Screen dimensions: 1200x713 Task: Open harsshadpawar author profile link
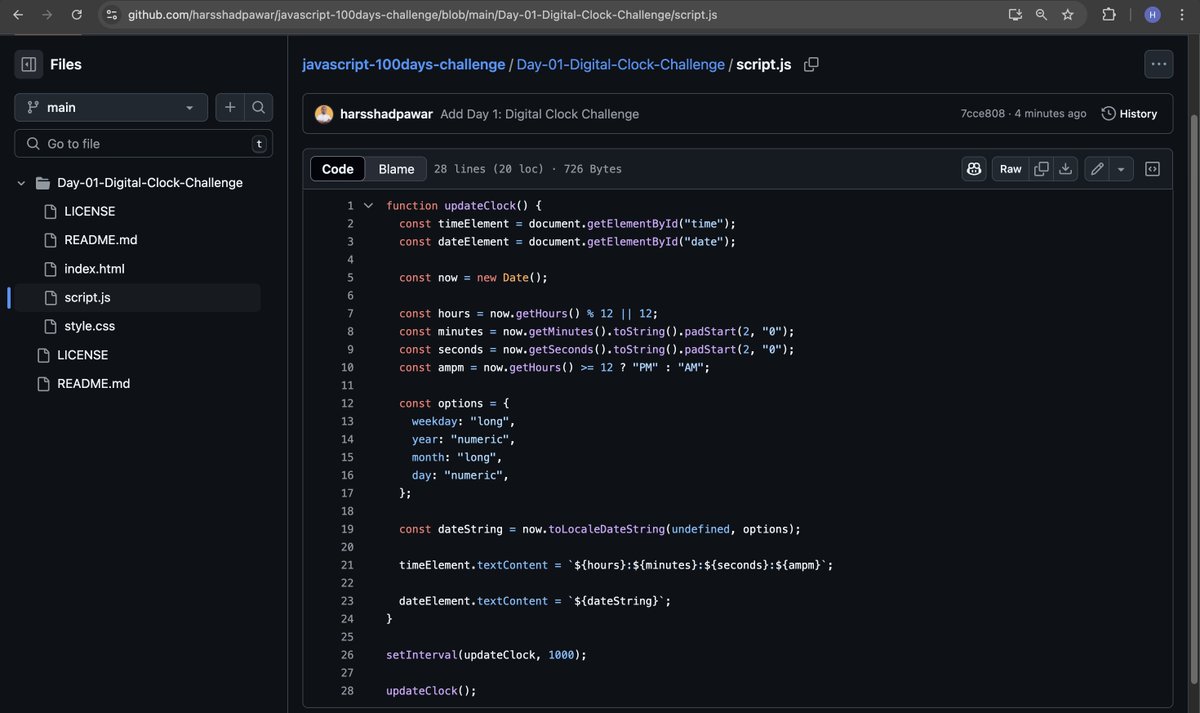(x=386, y=114)
